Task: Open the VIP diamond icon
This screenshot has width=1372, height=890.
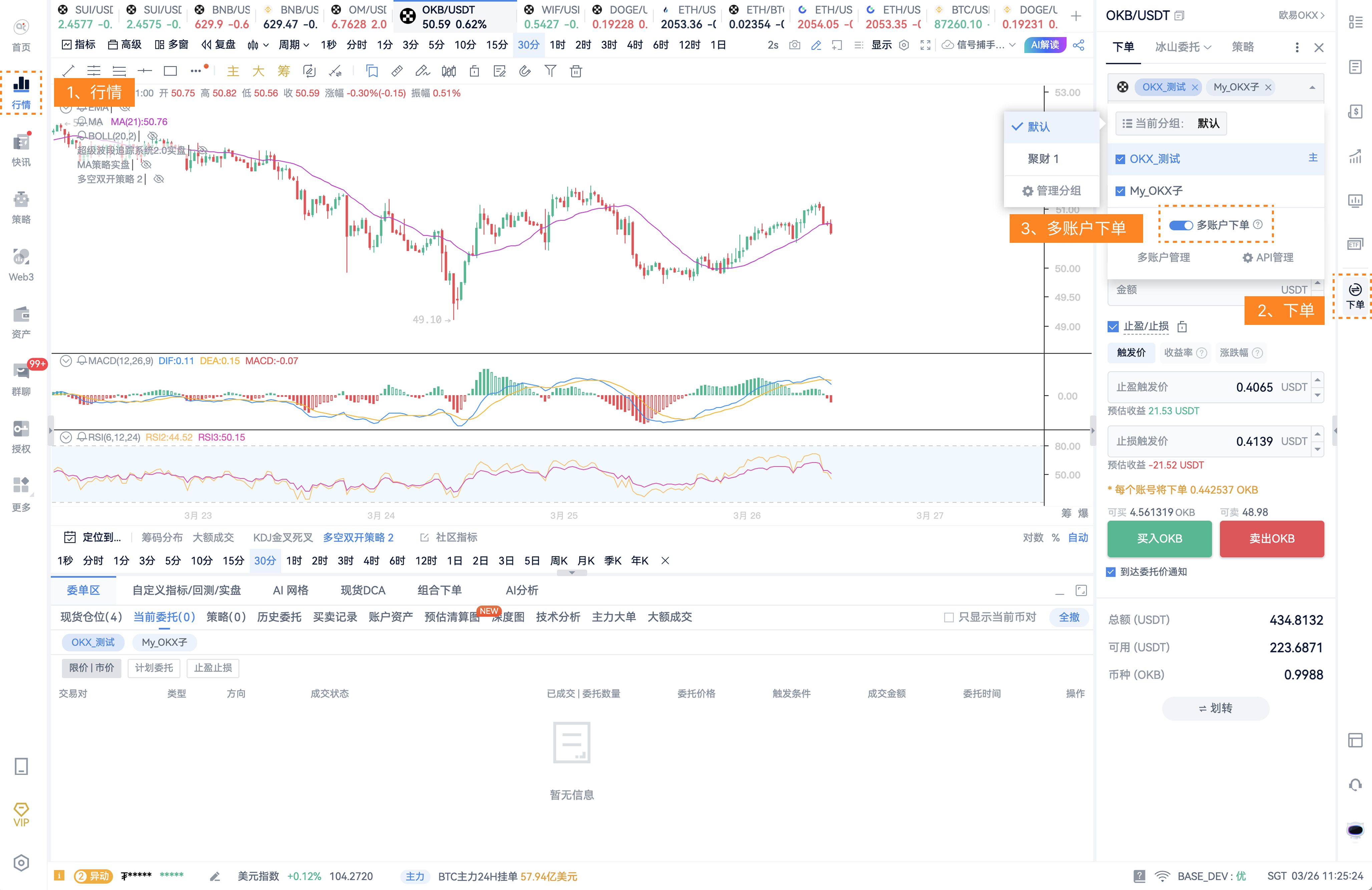Action: click(x=21, y=815)
